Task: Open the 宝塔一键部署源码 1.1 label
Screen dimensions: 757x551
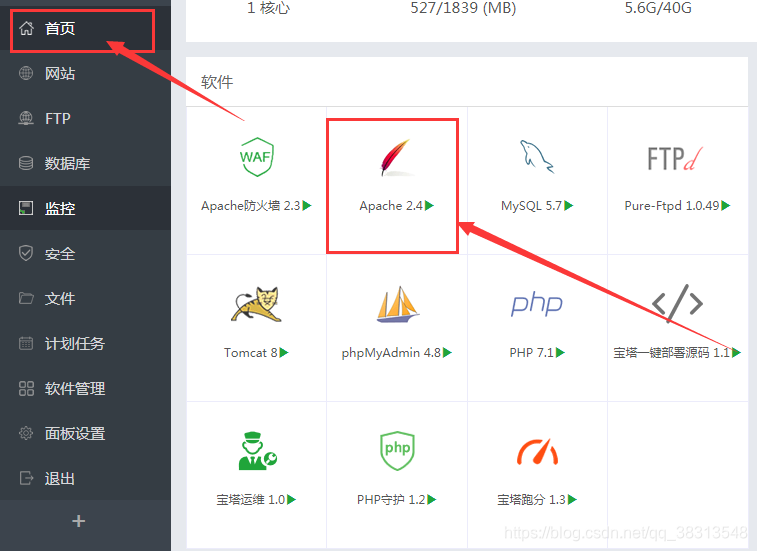Action: [672, 353]
